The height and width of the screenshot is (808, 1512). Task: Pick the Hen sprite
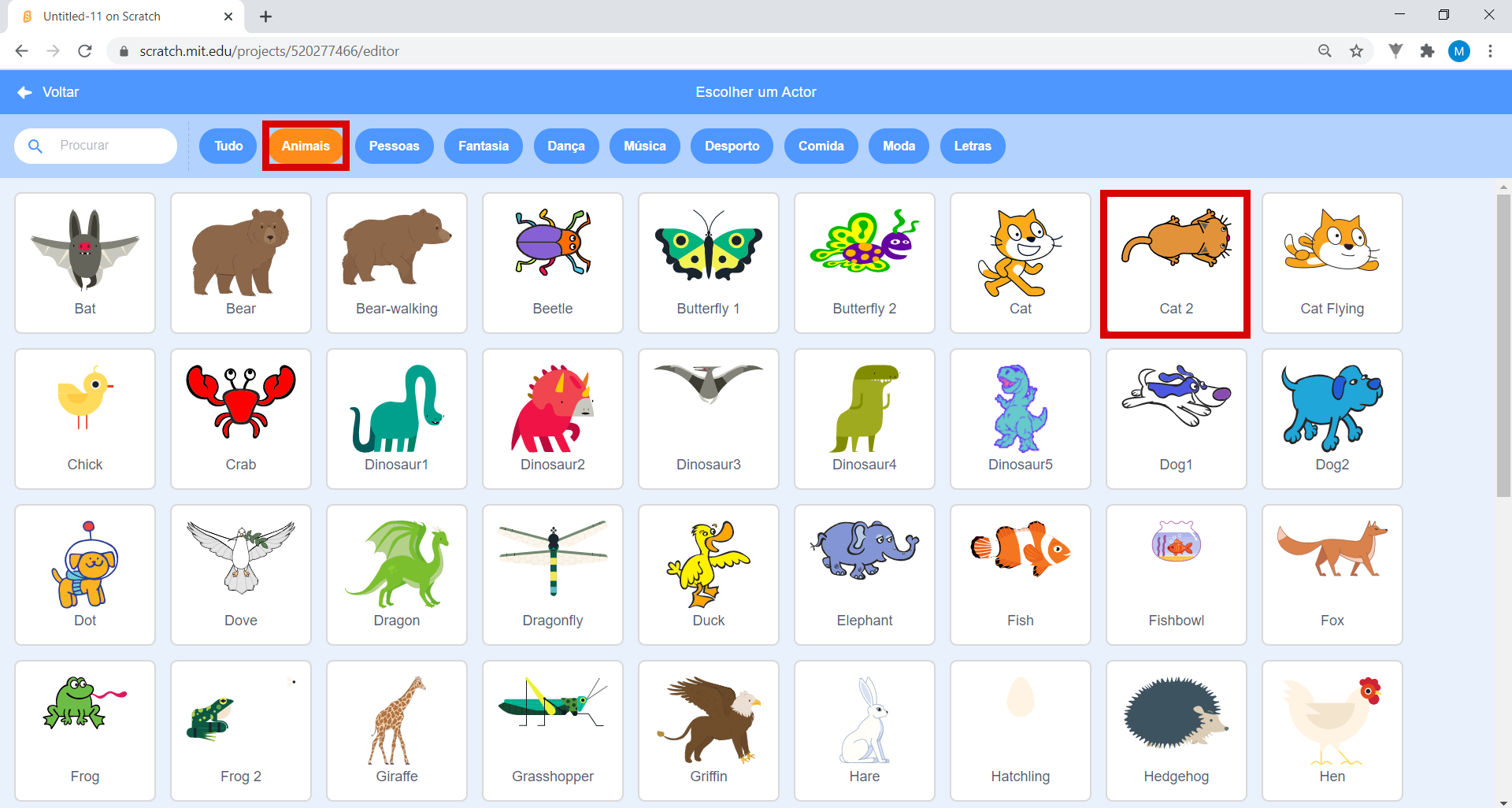pos(1332,731)
